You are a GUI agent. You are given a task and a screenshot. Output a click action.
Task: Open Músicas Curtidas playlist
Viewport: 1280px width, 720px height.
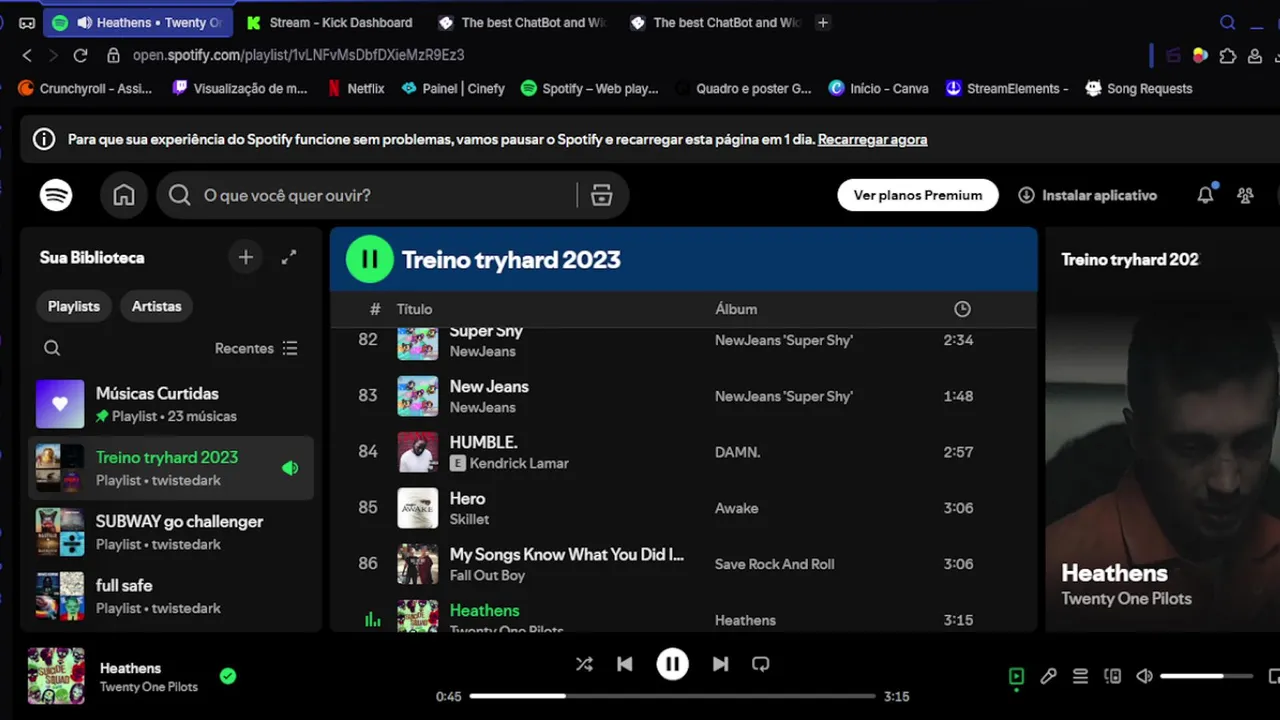171,404
